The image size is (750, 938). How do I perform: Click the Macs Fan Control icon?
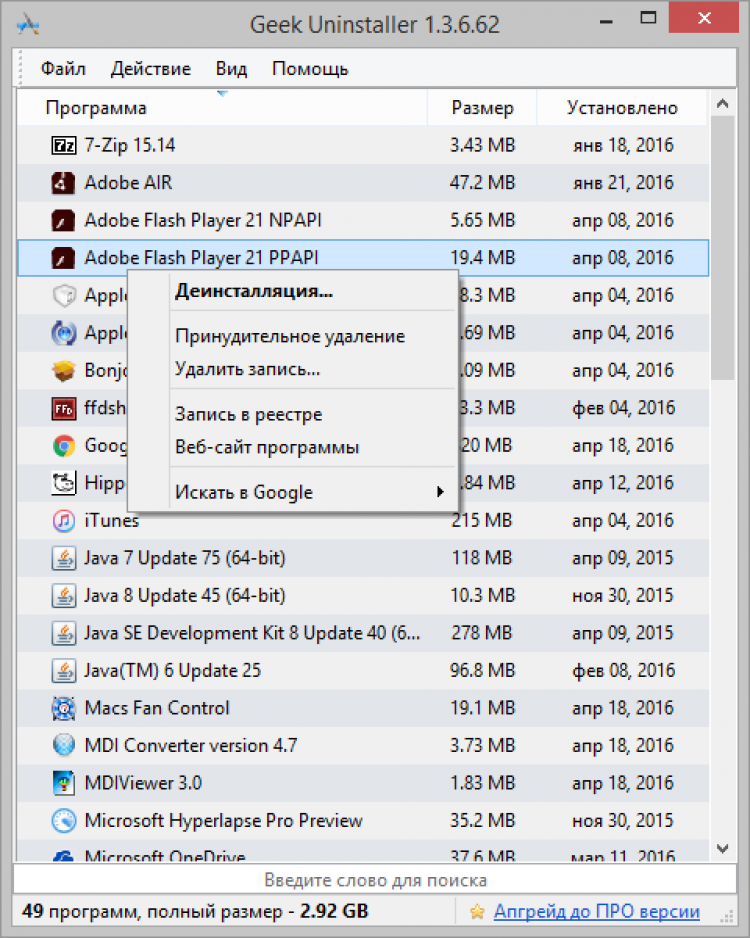click(63, 708)
